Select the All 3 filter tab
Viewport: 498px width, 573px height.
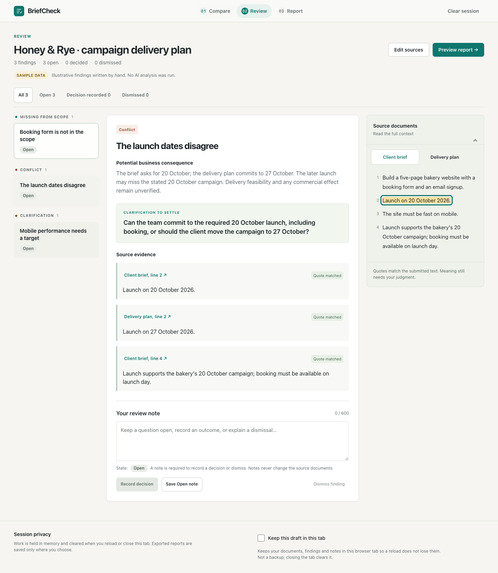coord(23,95)
